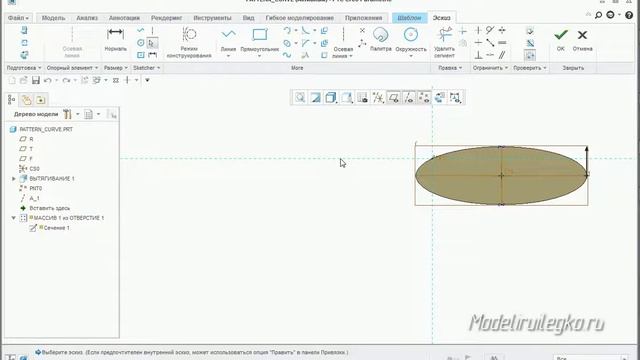The height and width of the screenshot is (360, 640).
Task: Select the Spline tool icon
Action: pos(287,55)
